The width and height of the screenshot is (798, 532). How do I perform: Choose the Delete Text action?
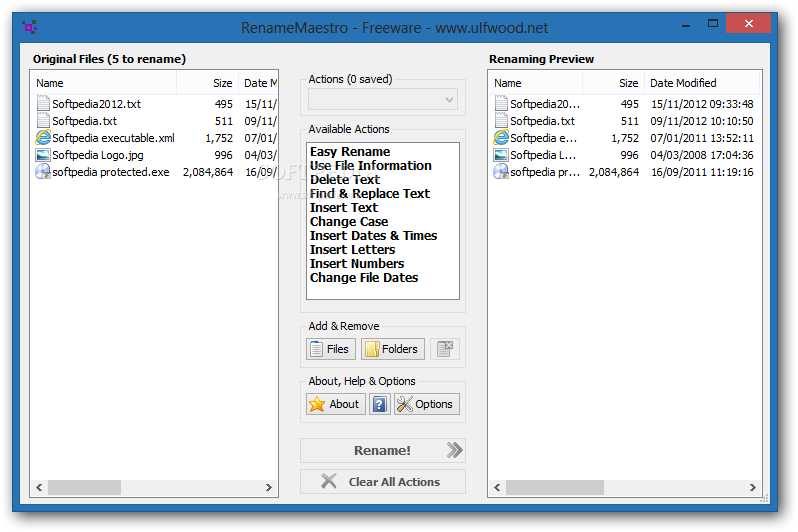[x=345, y=180]
